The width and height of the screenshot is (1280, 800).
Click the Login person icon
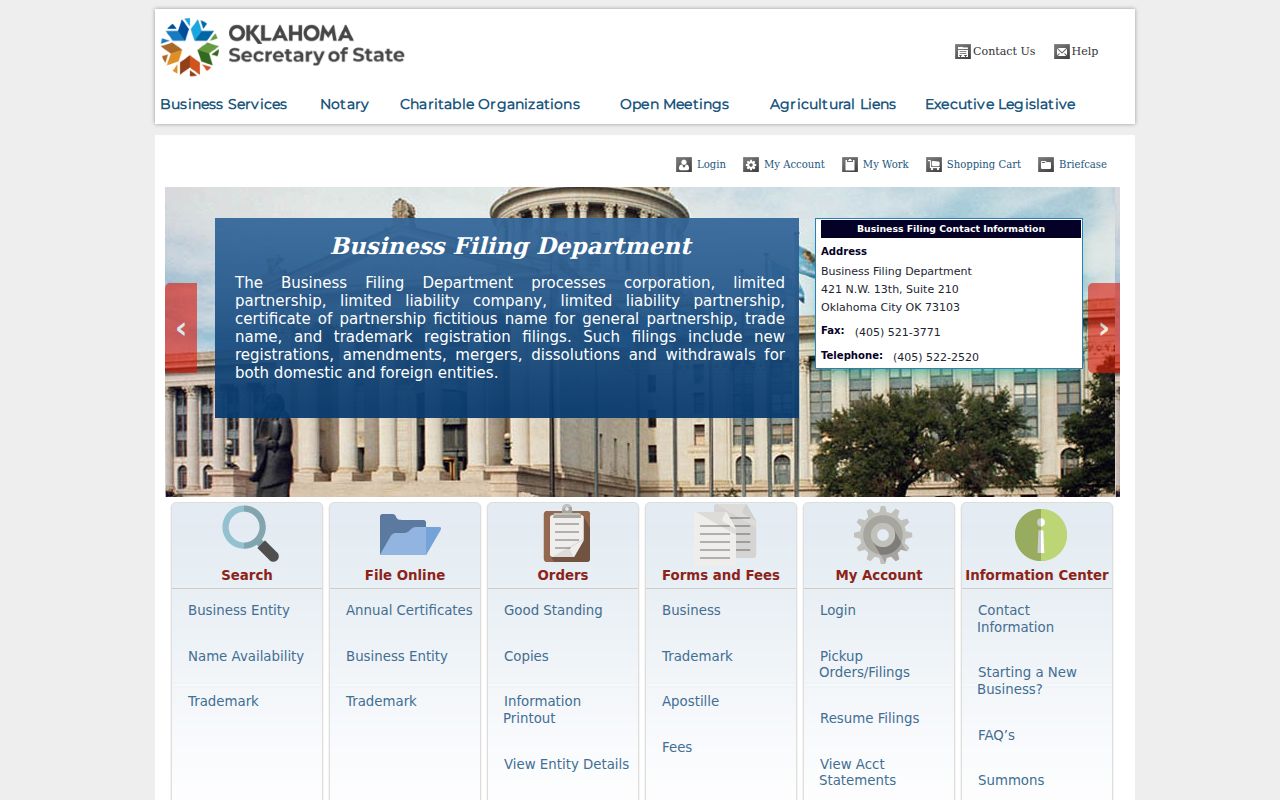pos(684,165)
